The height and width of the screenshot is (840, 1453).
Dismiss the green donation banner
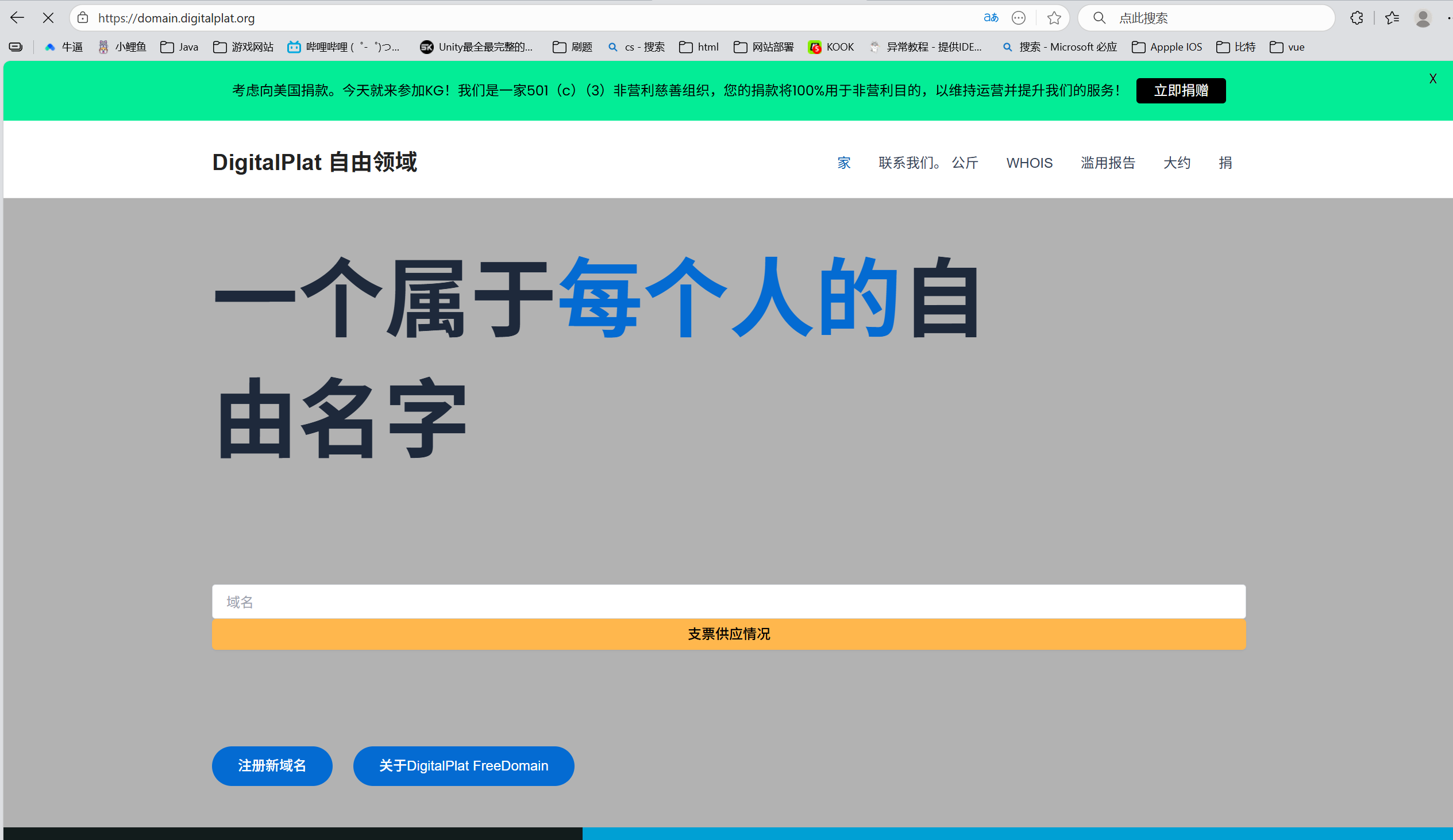click(x=1432, y=79)
